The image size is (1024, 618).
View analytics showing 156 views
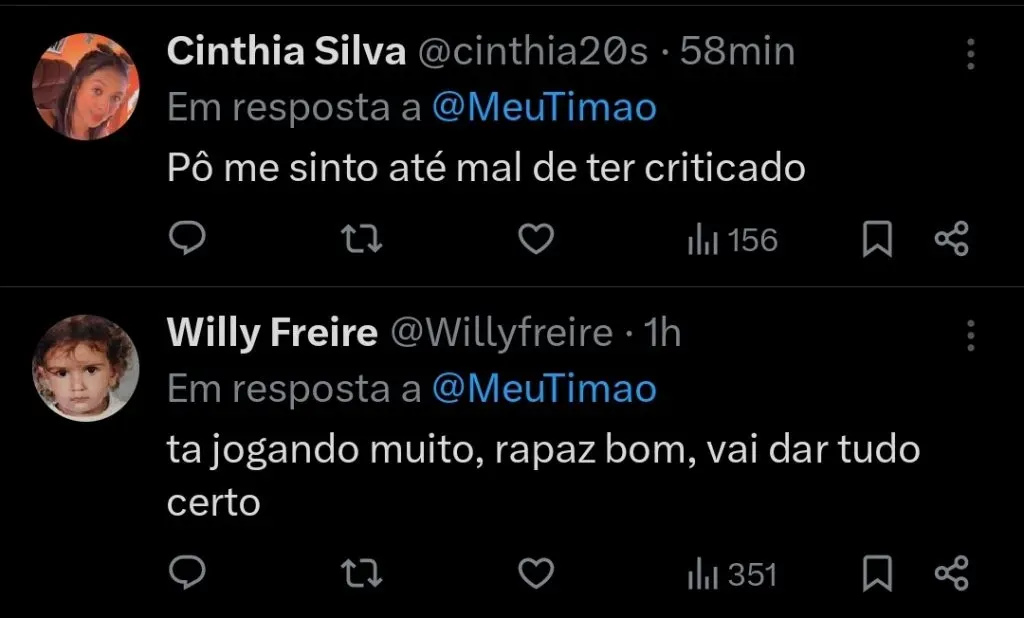point(732,240)
